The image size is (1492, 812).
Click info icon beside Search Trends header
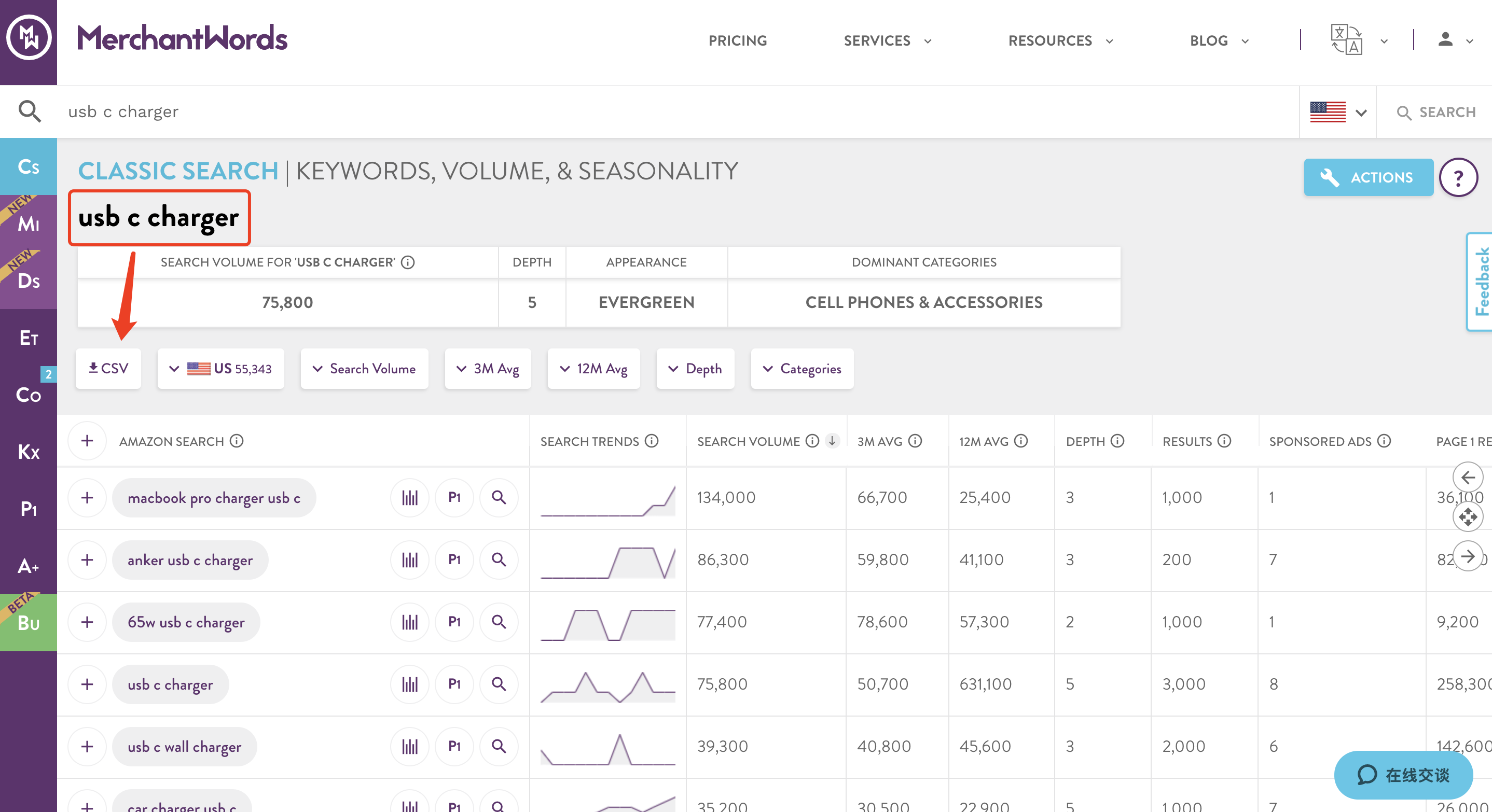pos(652,441)
